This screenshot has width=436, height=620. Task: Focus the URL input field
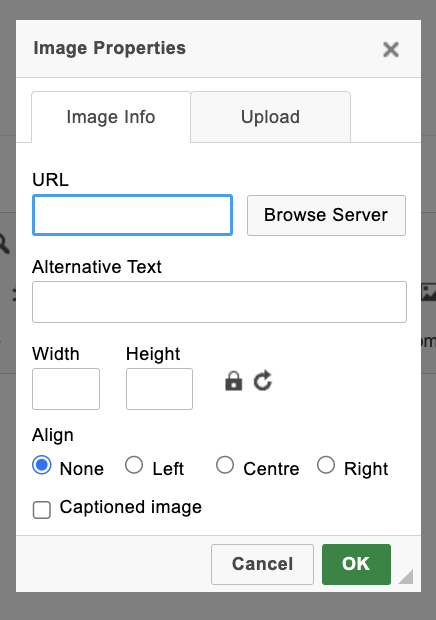coord(132,215)
